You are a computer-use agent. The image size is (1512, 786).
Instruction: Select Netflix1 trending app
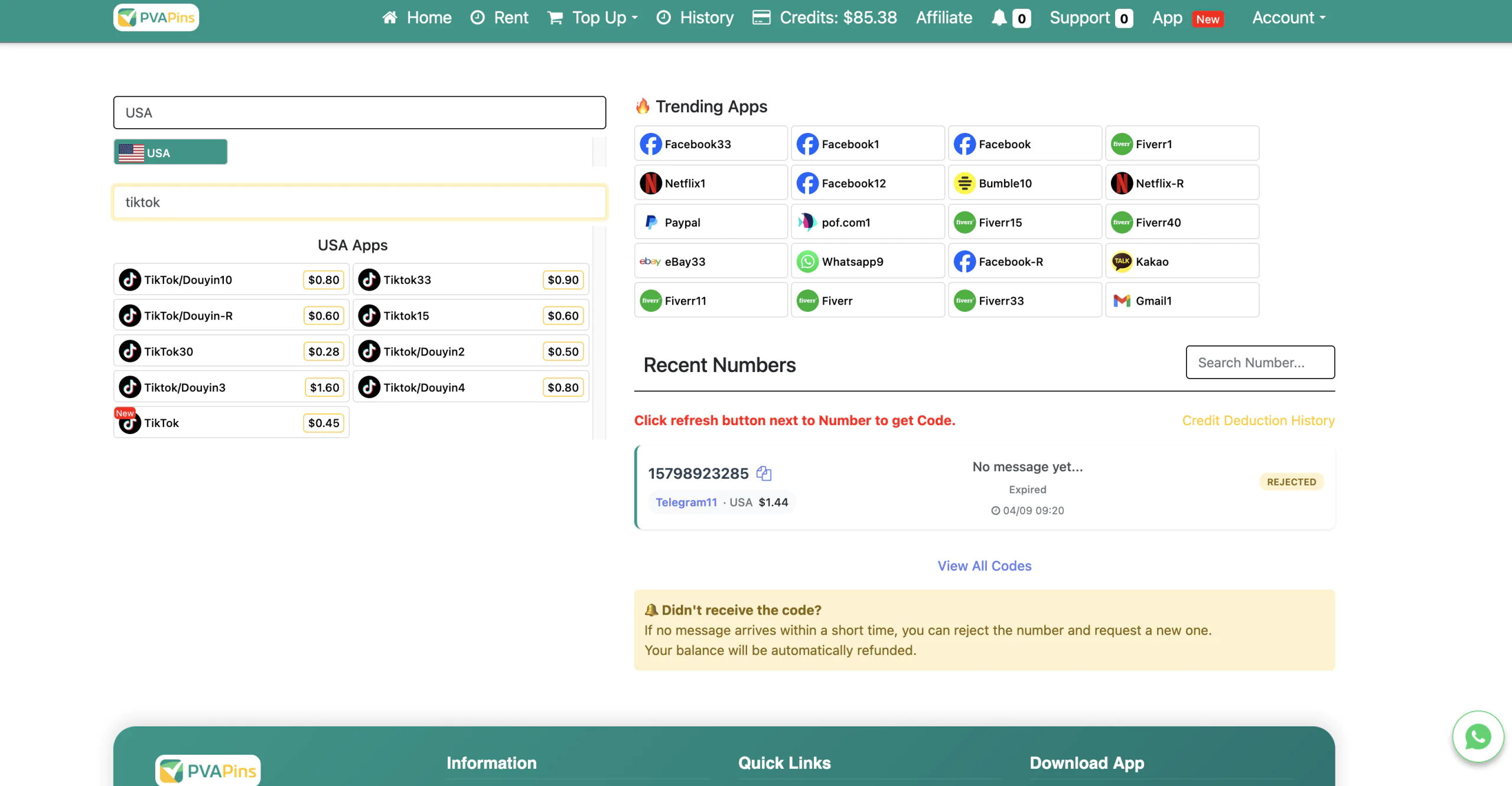tap(711, 183)
